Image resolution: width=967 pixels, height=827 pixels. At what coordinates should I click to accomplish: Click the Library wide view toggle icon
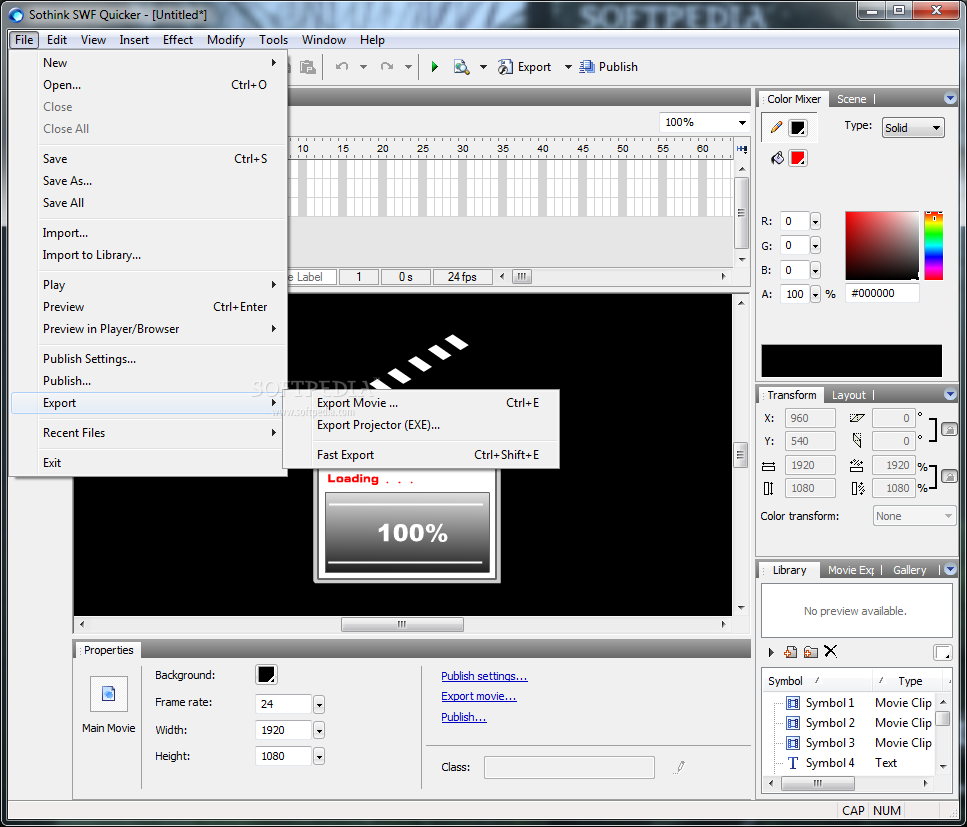click(942, 652)
